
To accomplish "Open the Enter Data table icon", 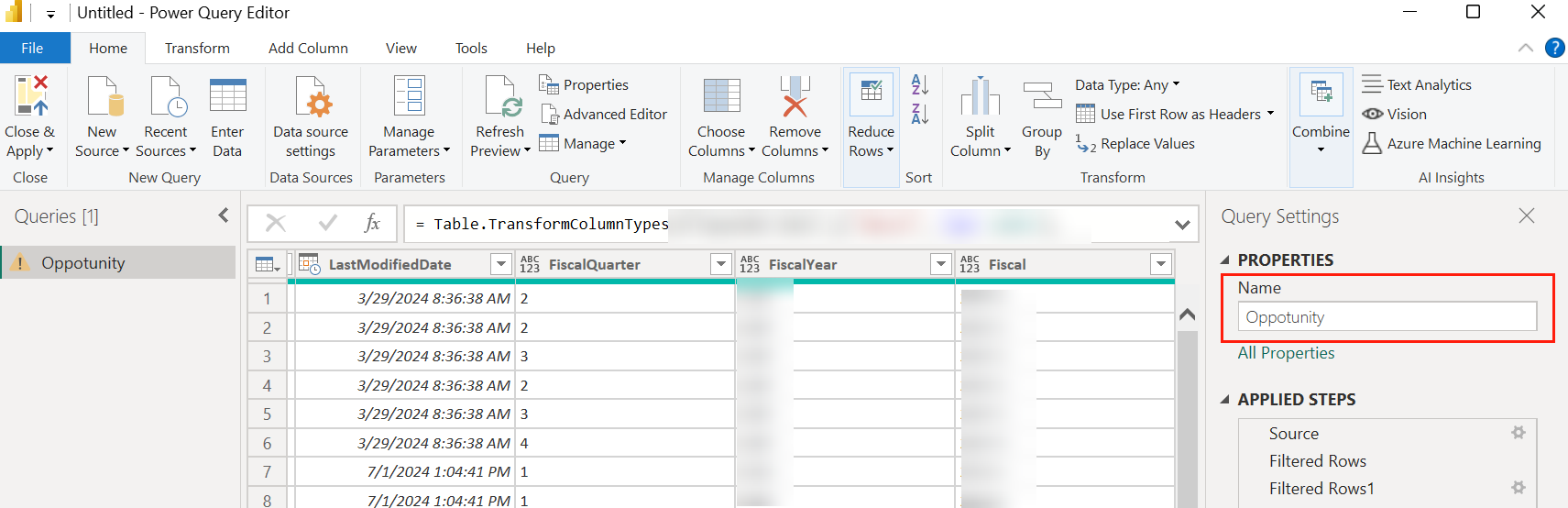I will click(227, 96).
